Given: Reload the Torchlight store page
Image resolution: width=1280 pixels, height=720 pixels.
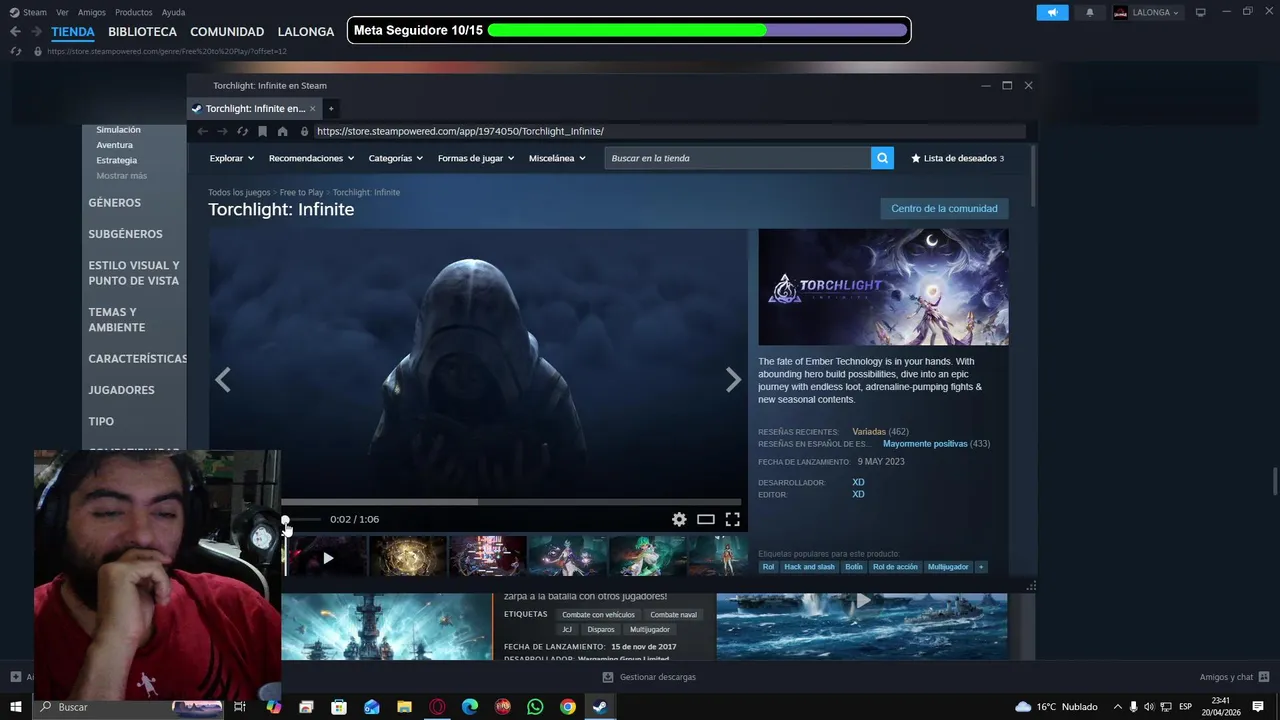Looking at the screenshot, I should tap(242, 131).
